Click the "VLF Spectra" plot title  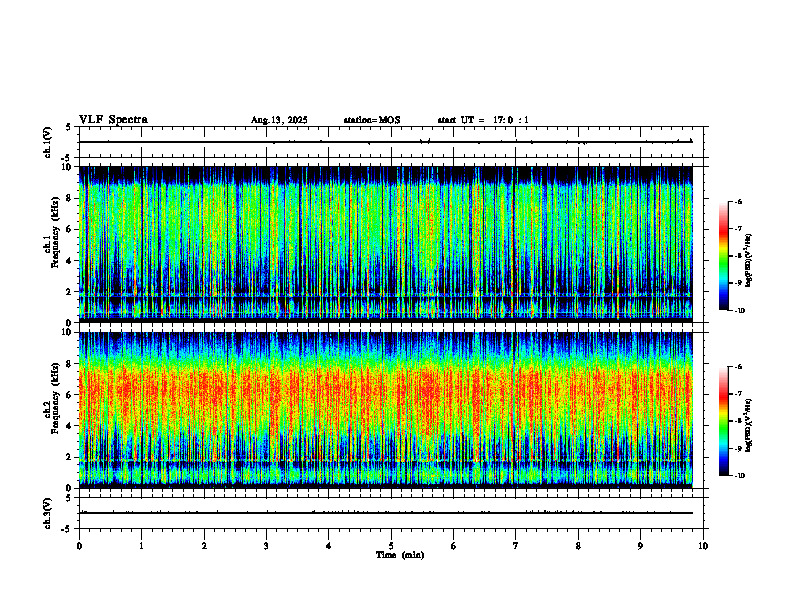113,120
